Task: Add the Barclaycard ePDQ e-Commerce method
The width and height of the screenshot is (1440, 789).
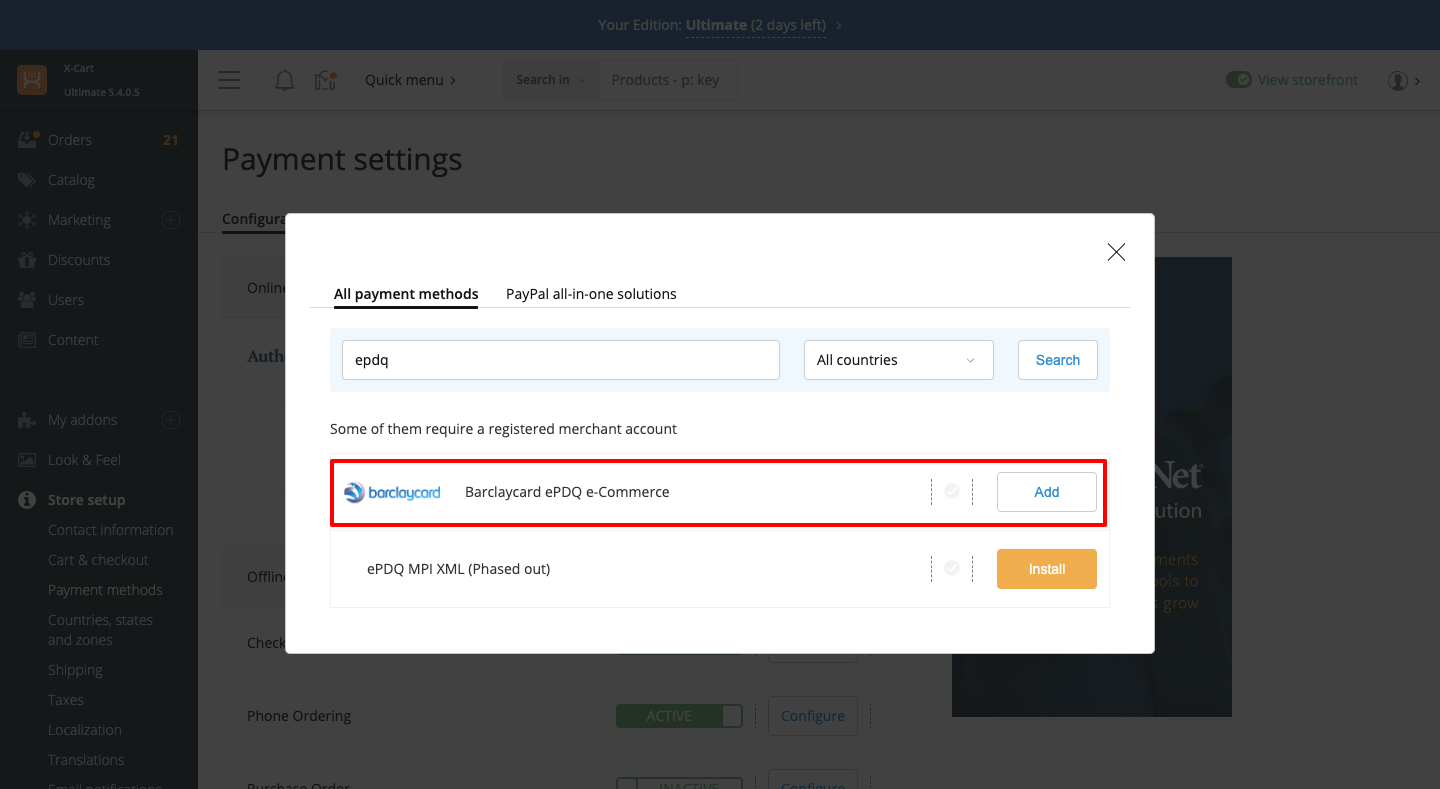Action: (1046, 492)
